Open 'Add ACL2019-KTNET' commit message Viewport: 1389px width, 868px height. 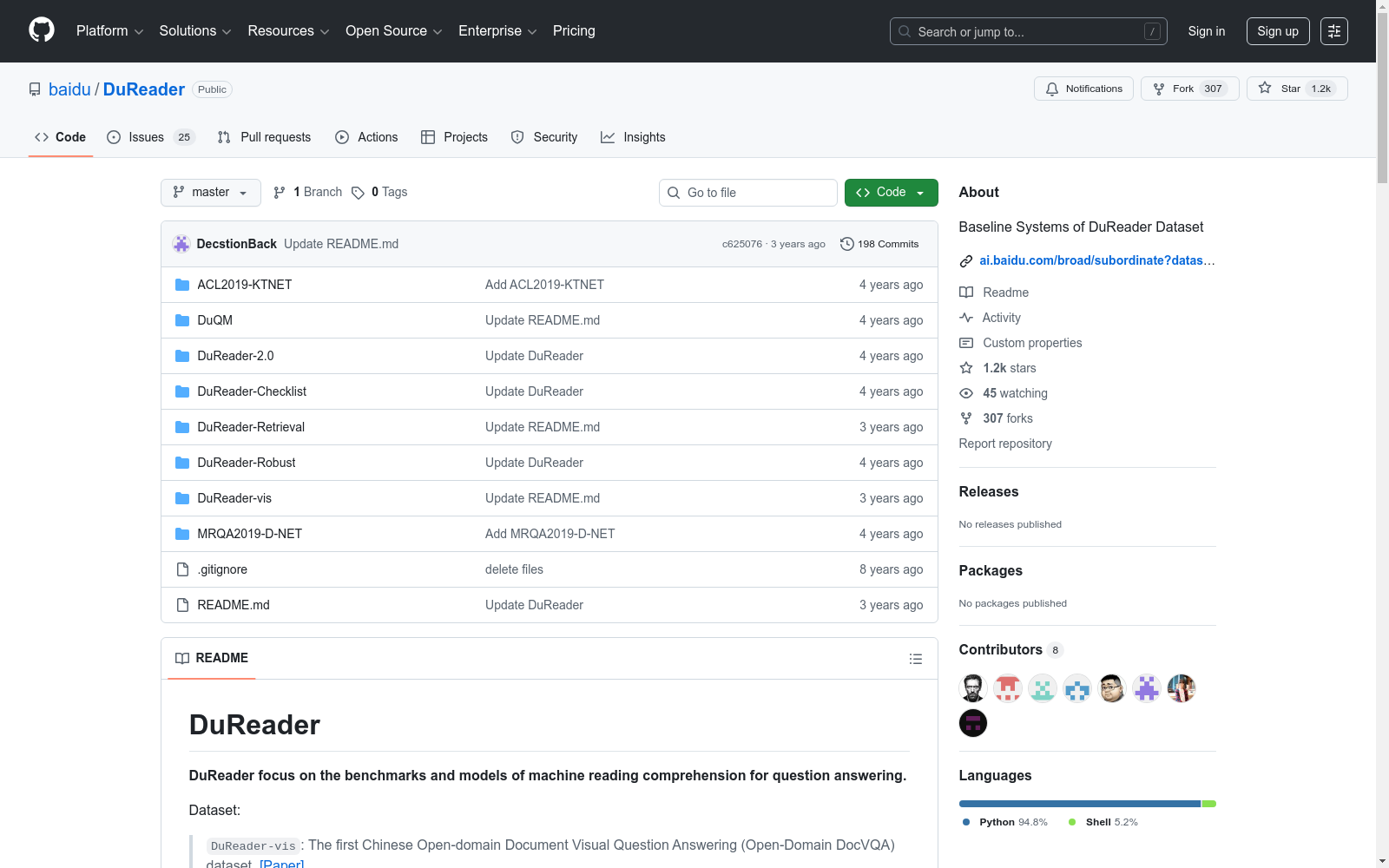pos(544,285)
